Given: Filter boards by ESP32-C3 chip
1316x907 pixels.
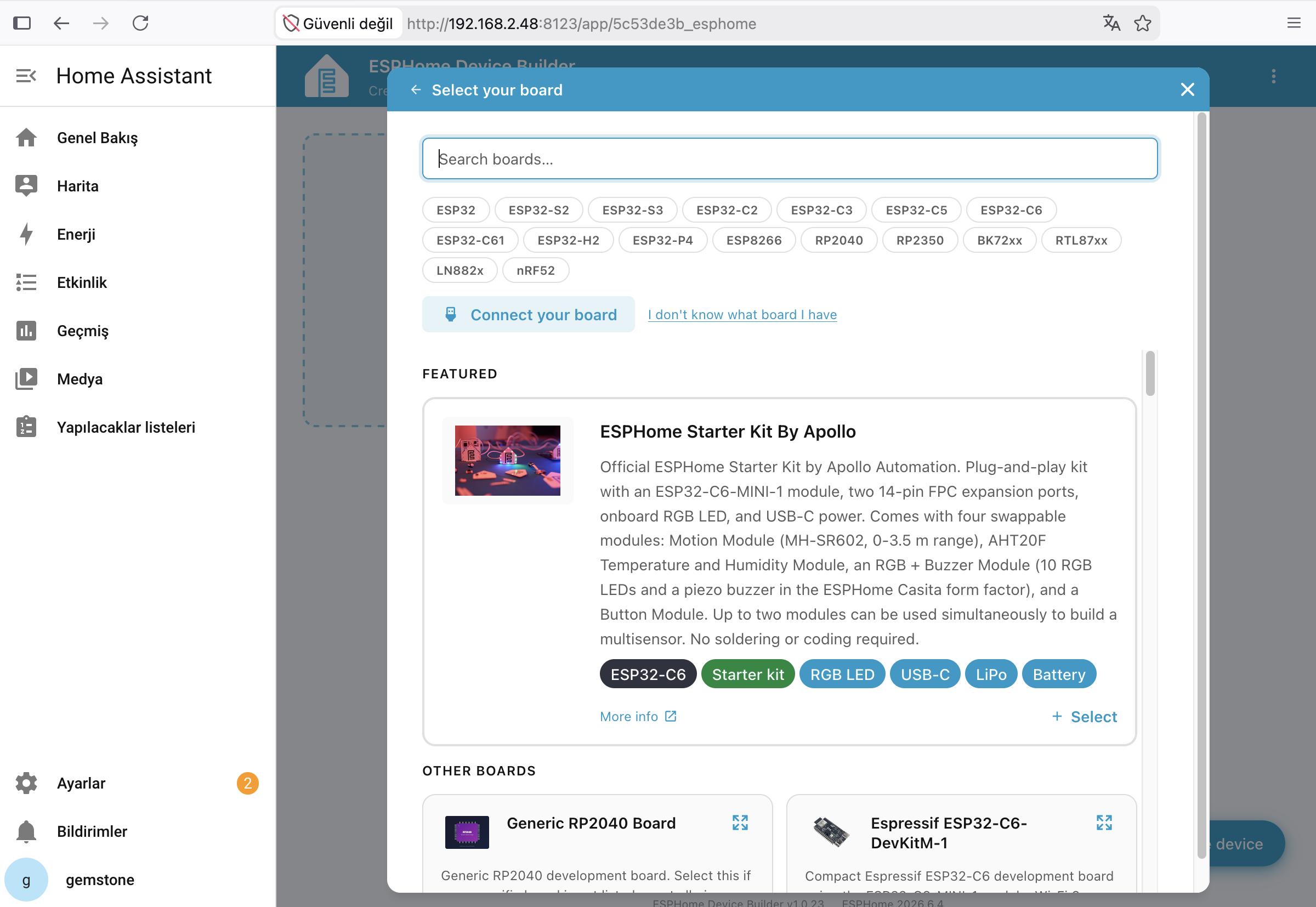Looking at the screenshot, I should pyautogui.click(x=821, y=209).
